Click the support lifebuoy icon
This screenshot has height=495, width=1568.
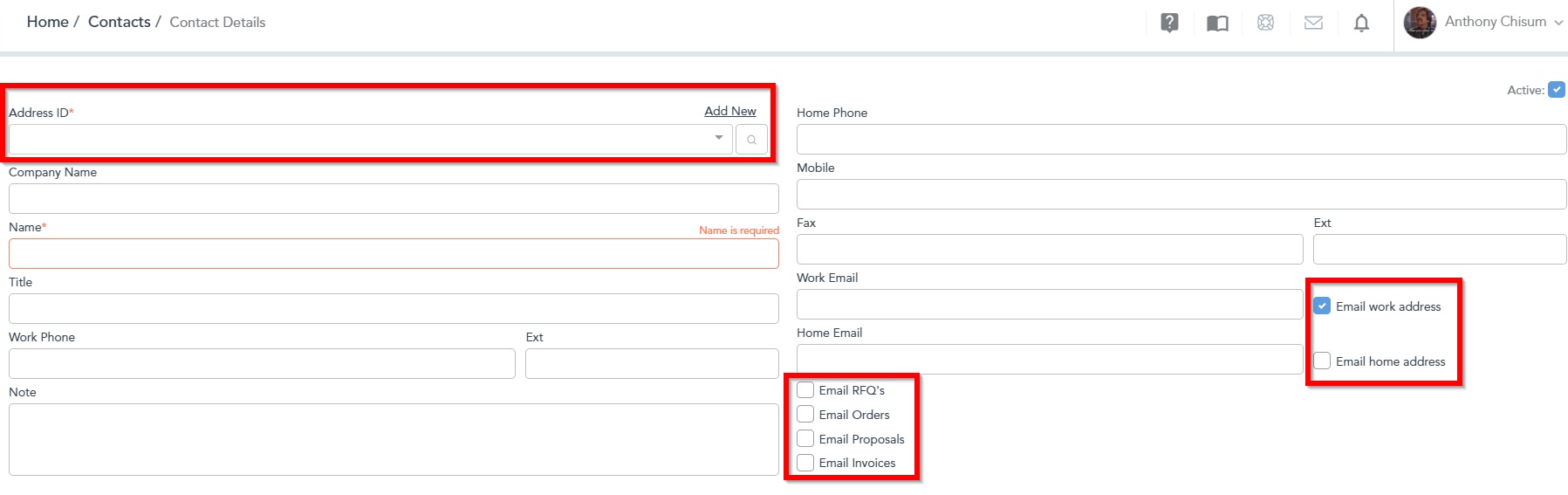click(x=1265, y=23)
